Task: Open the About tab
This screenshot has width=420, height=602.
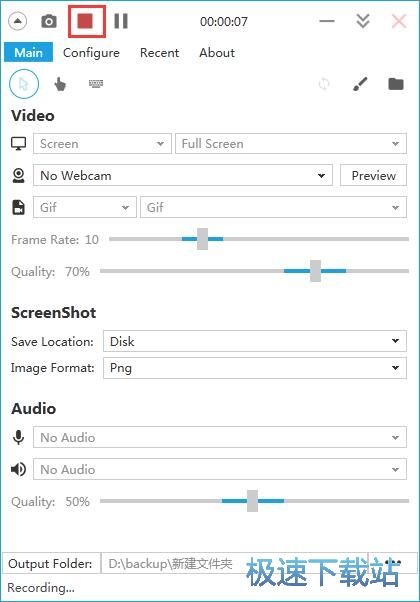Action: click(x=217, y=53)
